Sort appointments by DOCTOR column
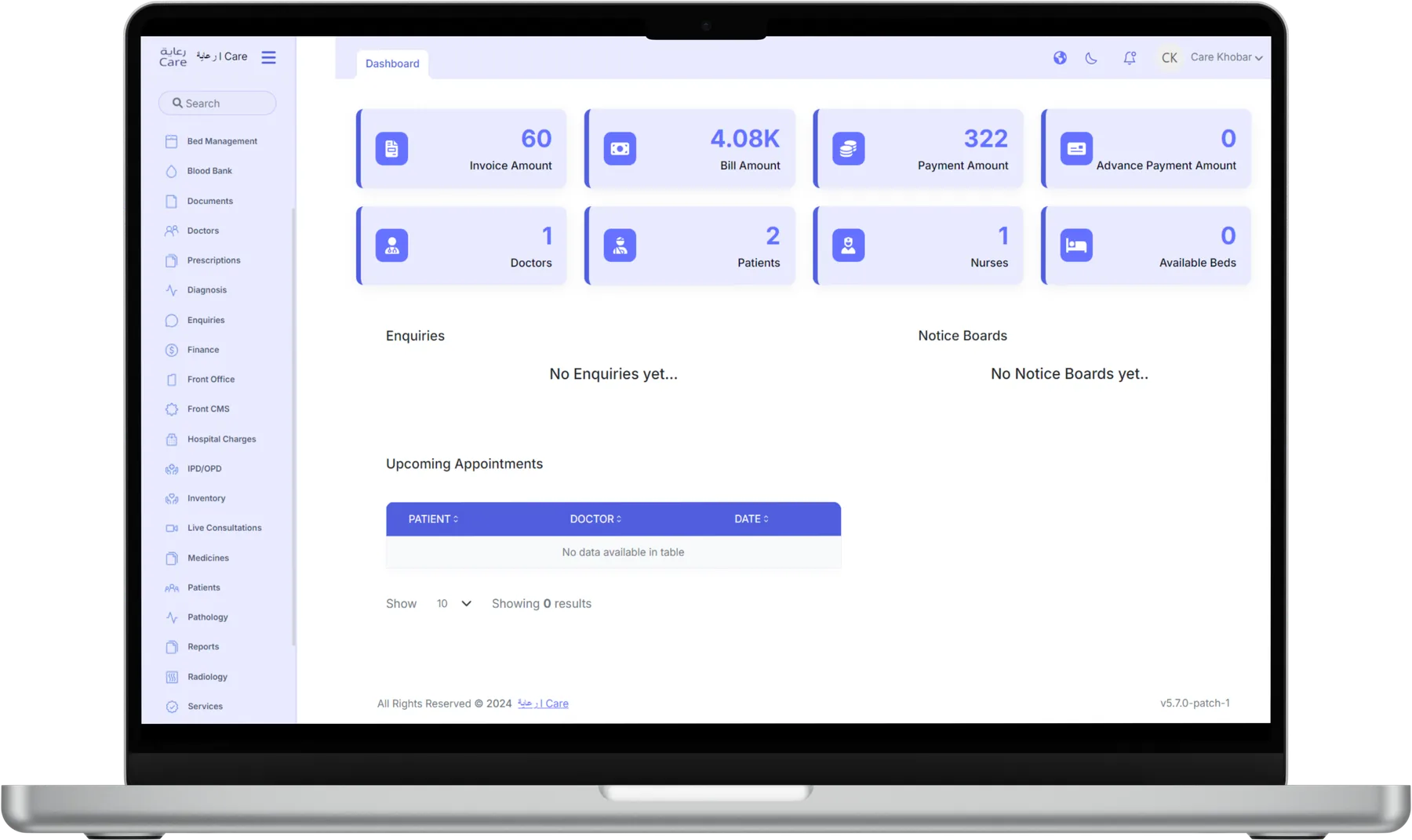The height and width of the screenshot is (840, 1412). [595, 519]
